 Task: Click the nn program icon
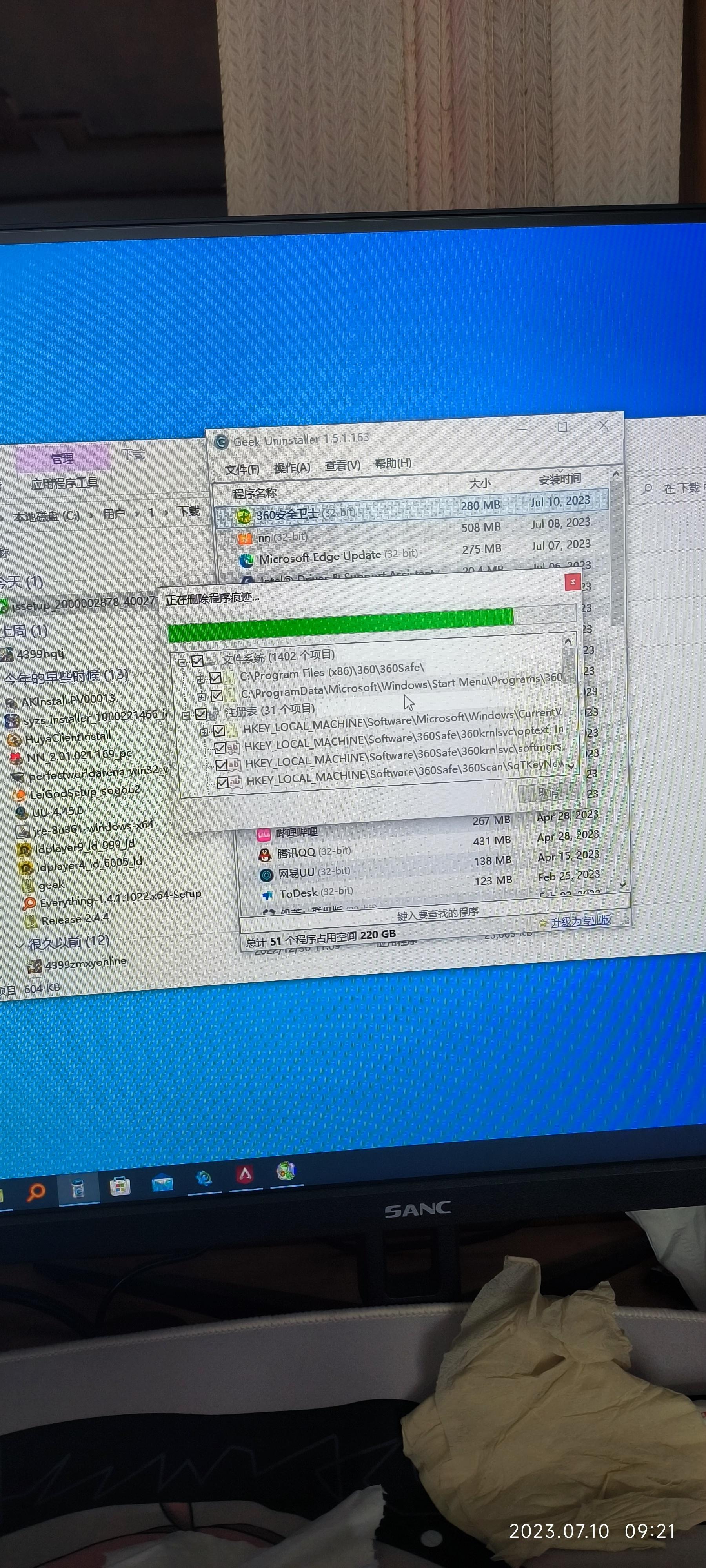coord(245,539)
